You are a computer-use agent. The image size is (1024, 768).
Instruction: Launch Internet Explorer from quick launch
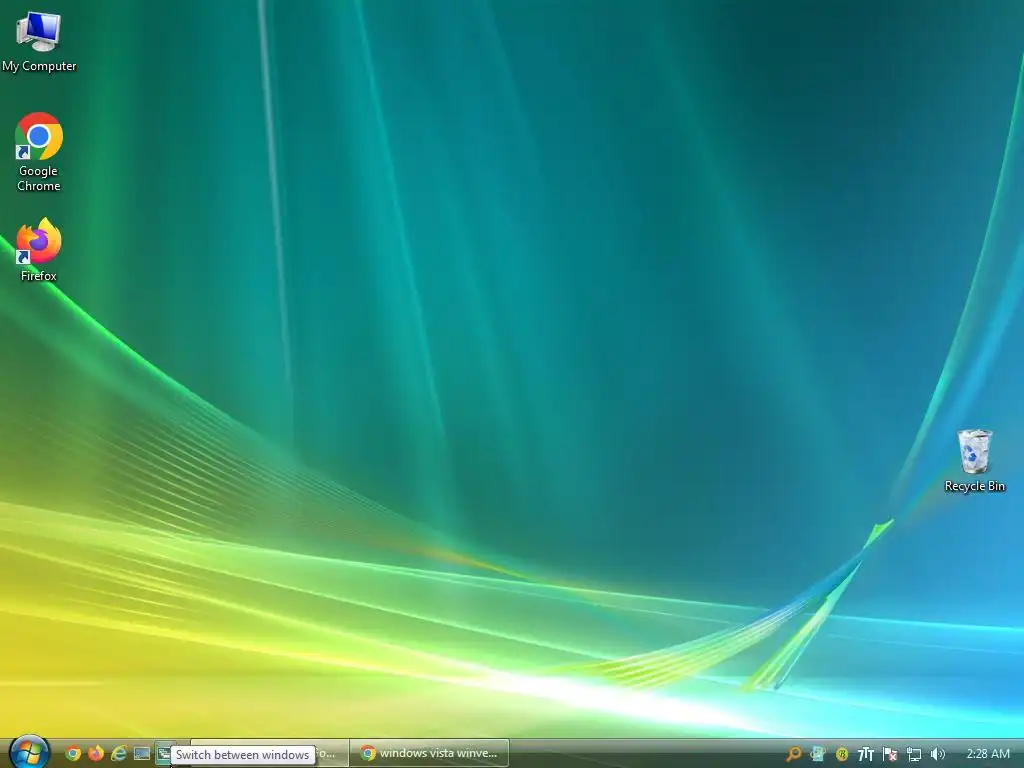pos(119,754)
